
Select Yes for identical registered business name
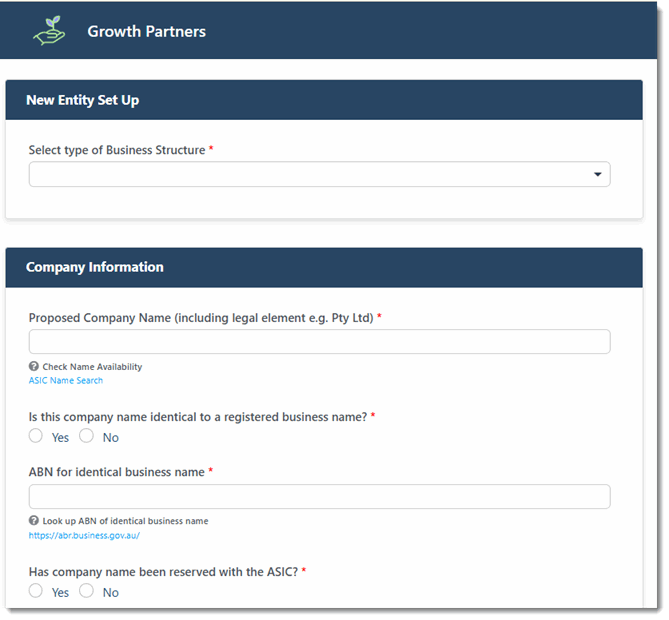coord(36,436)
